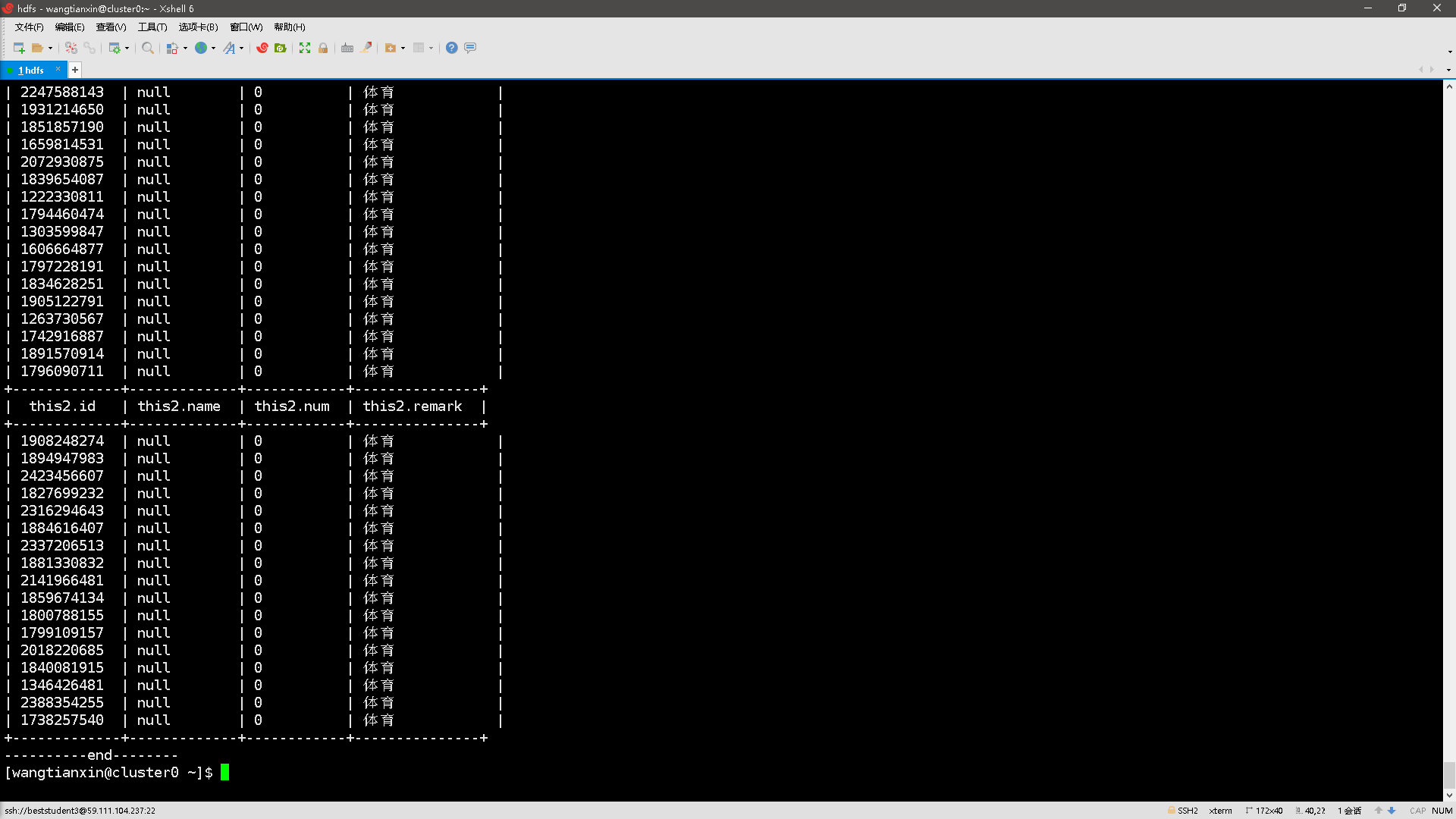Click the '----------end--------' line

[x=91, y=755]
